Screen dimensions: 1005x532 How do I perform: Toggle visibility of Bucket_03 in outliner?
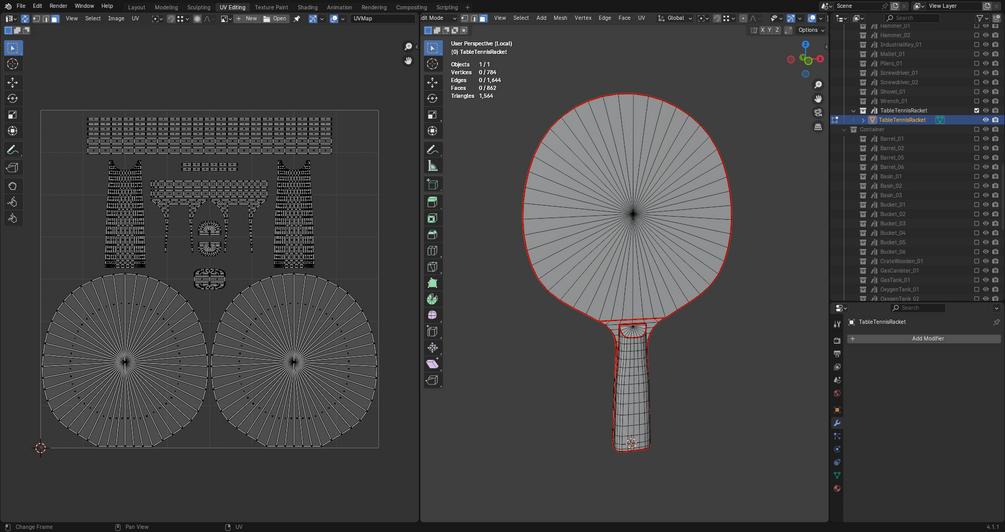(x=985, y=223)
